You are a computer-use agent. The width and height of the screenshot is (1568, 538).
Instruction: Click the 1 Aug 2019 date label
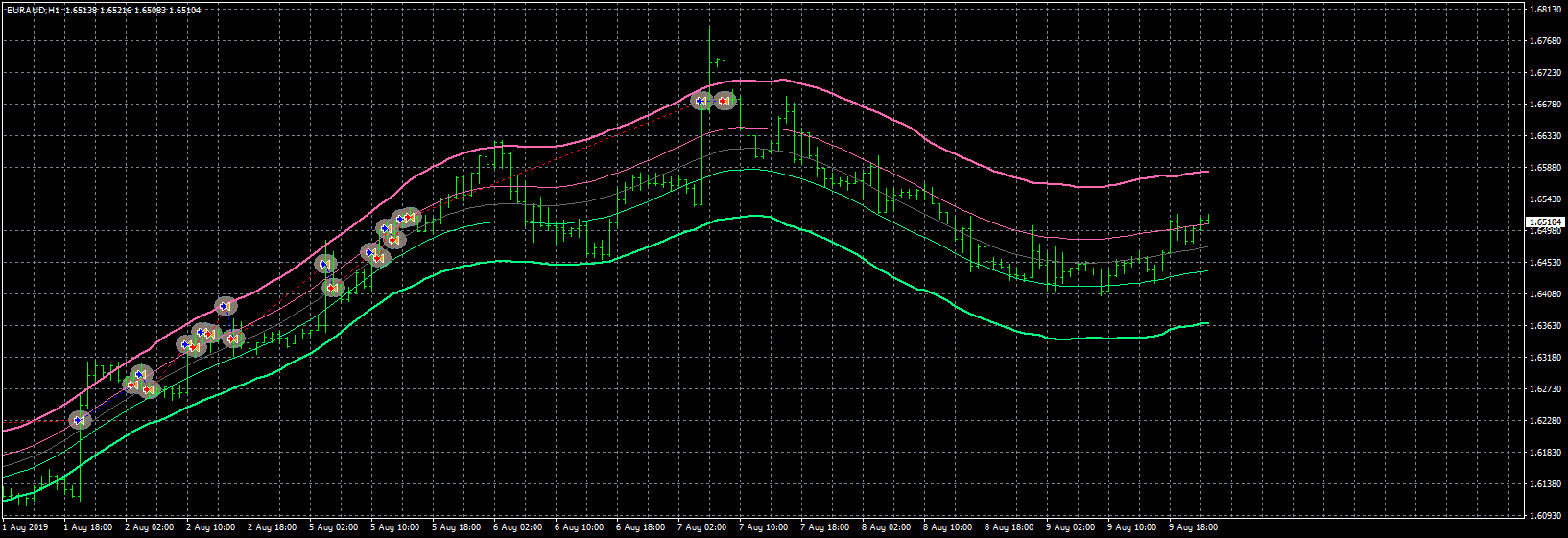[x=25, y=527]
